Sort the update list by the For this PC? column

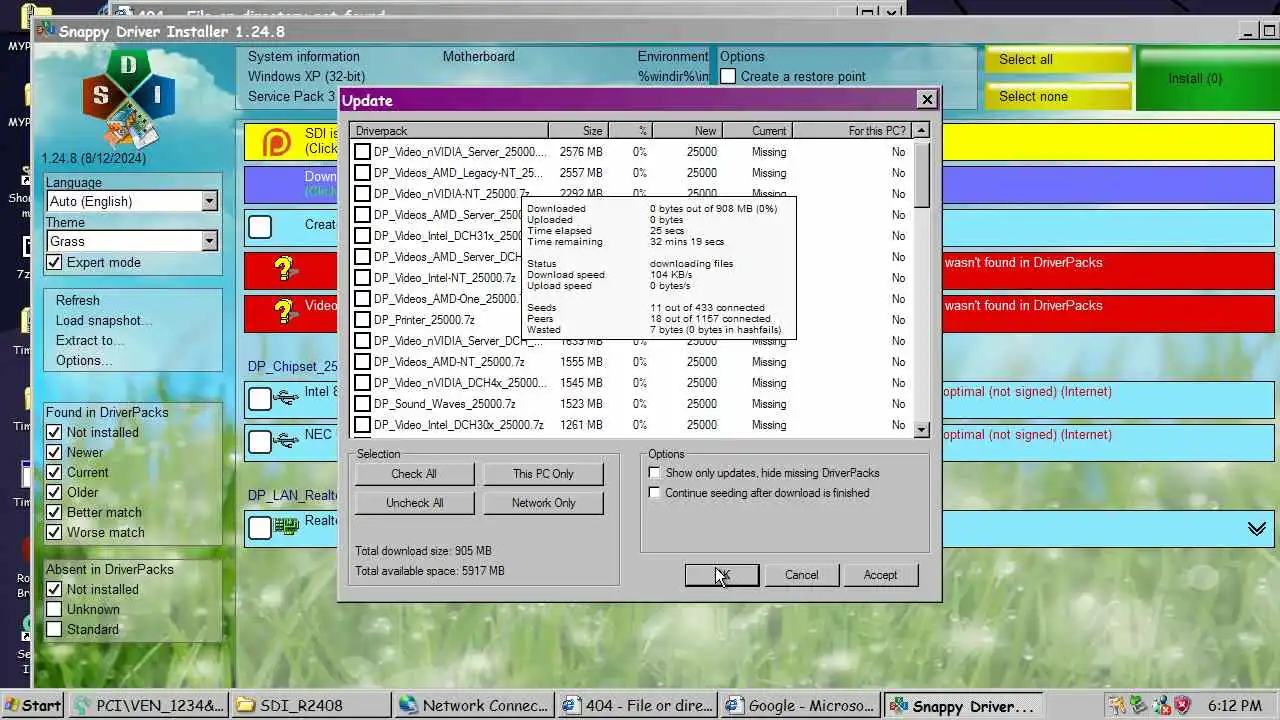click(x=852, y=131)
